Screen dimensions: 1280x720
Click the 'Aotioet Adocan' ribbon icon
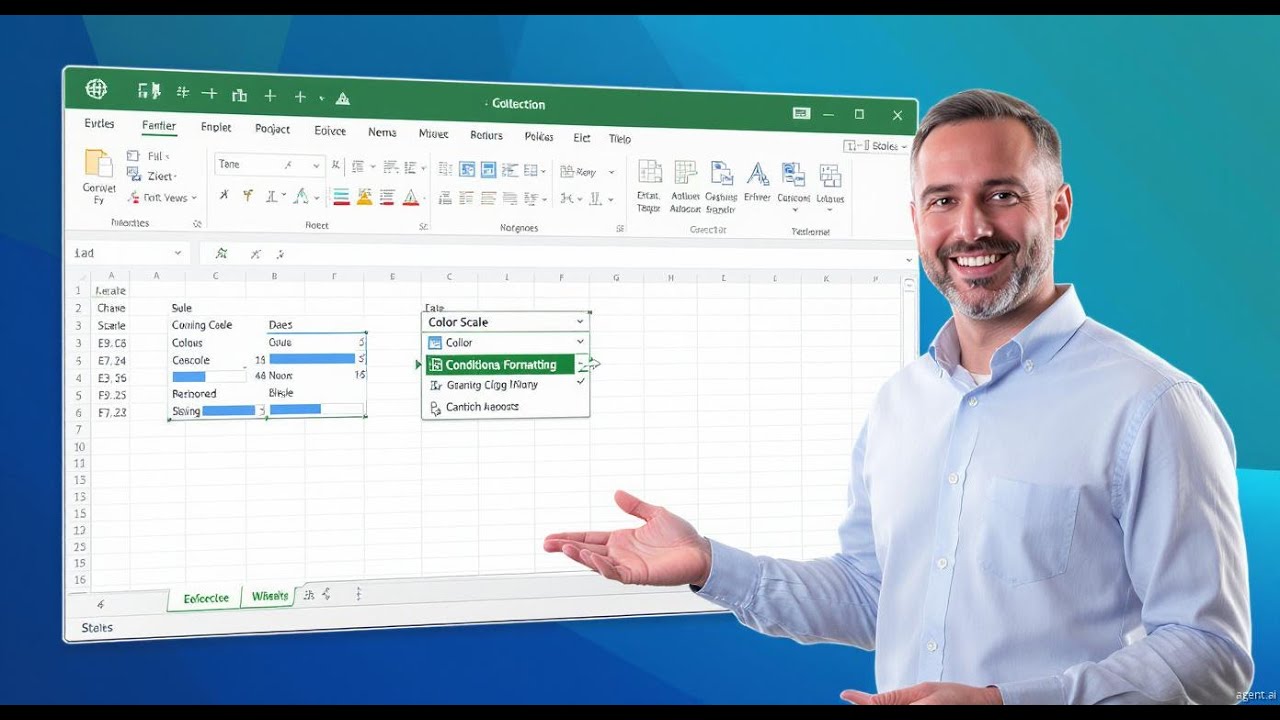tap(685, 172)
